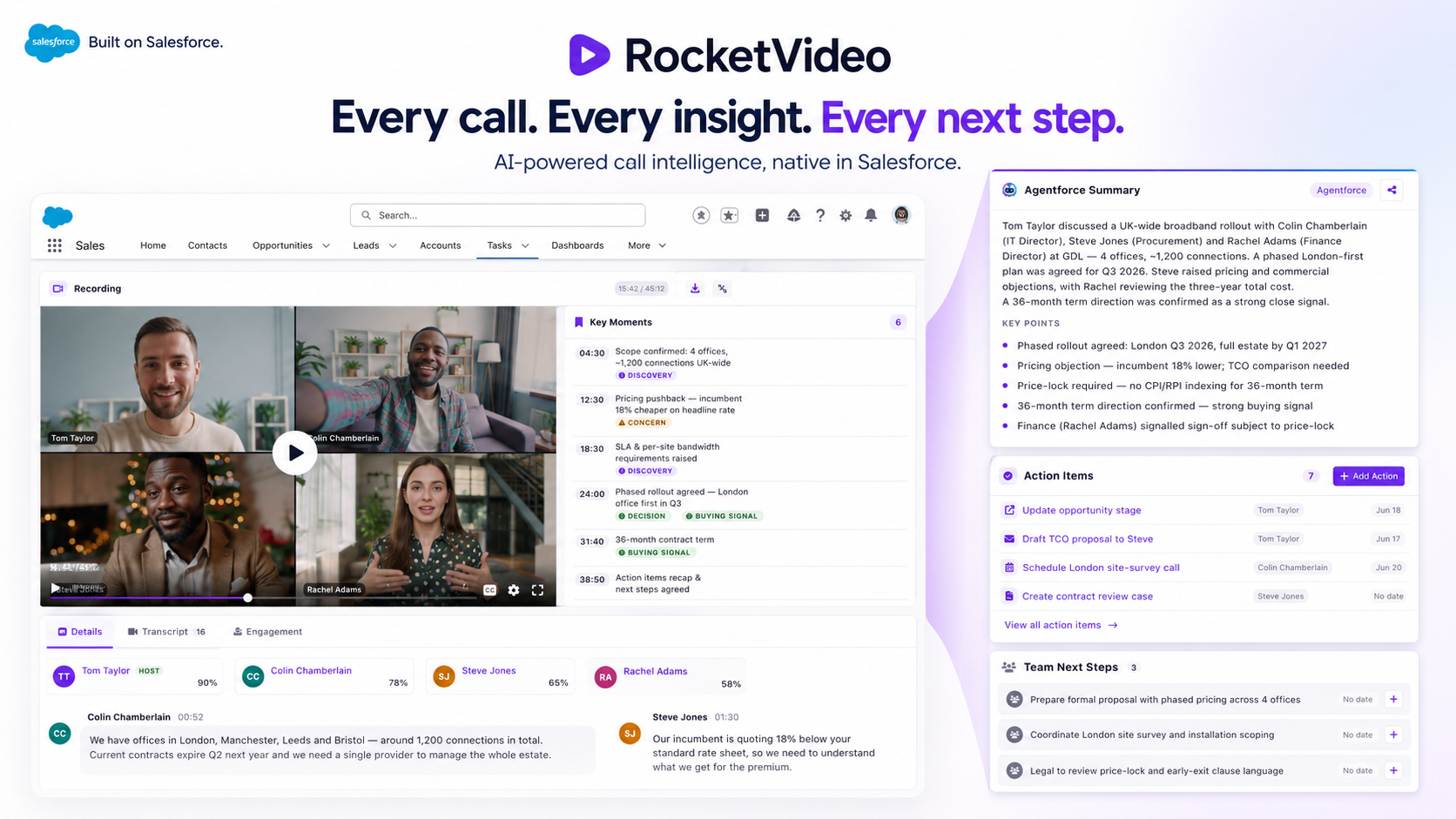Click the Key Moments count badge 6
The height and width of the screenshot is (819, 1456).
898,322
